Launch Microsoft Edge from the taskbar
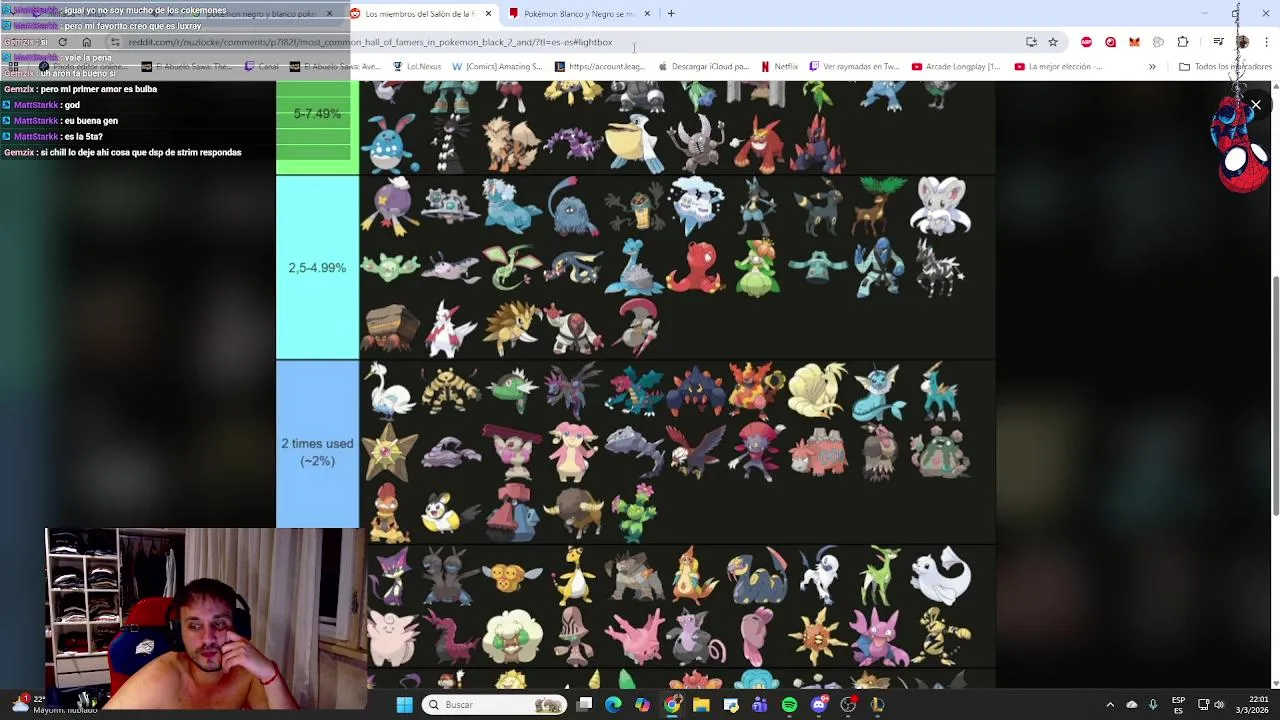 pos(613,705)
